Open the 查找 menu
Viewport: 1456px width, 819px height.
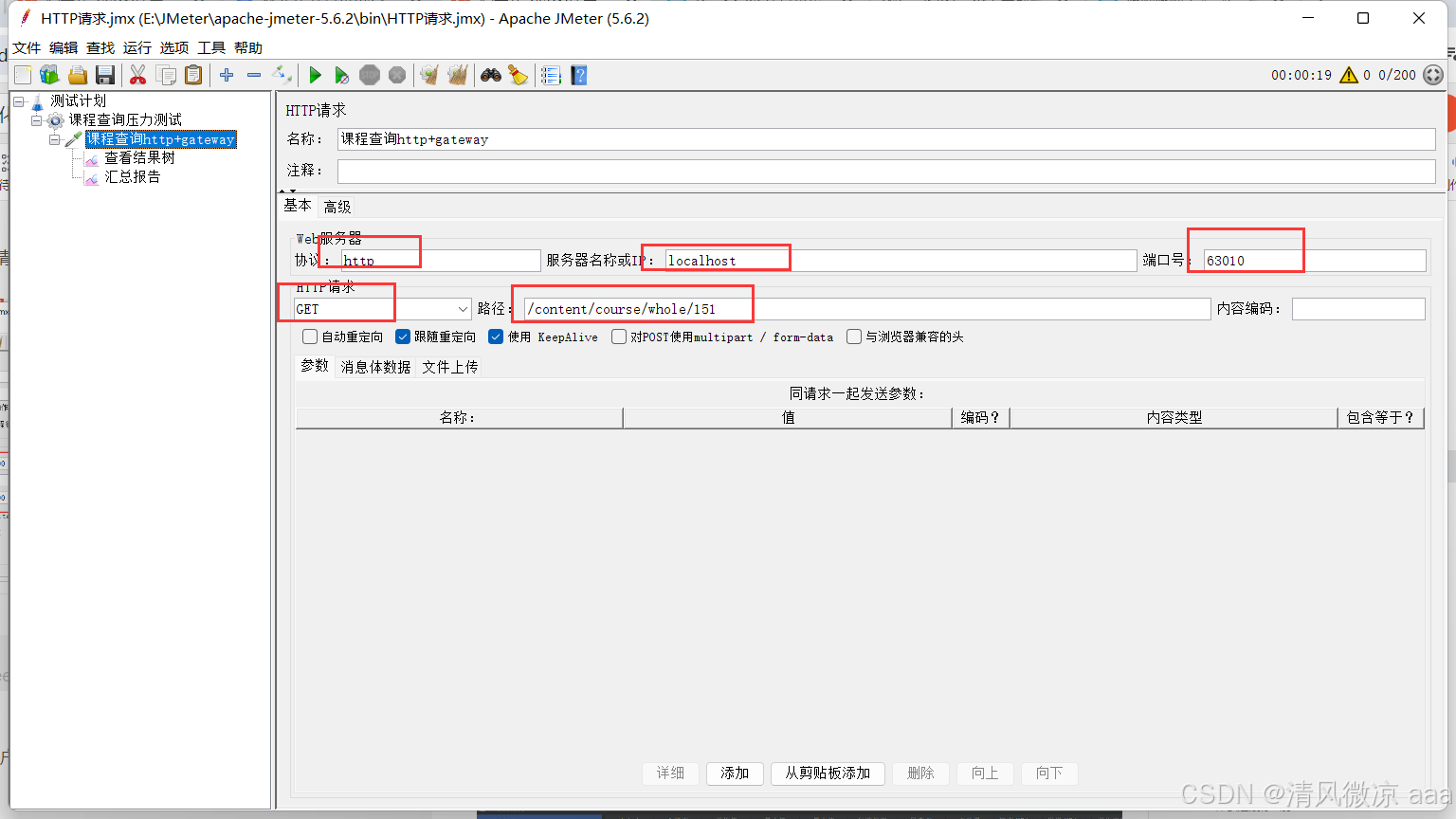100,47
